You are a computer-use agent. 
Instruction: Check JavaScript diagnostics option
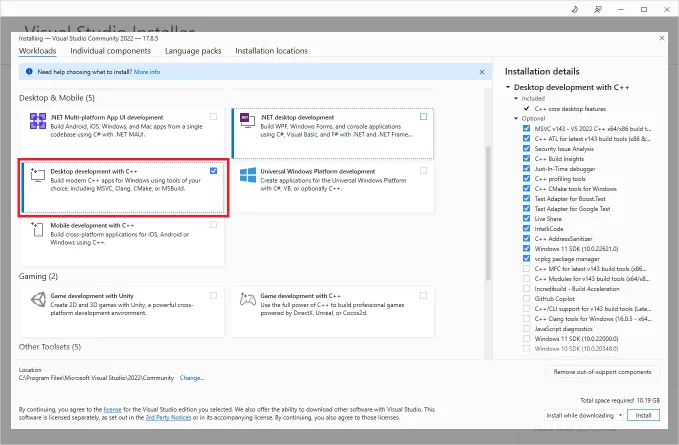click(526, 329)
